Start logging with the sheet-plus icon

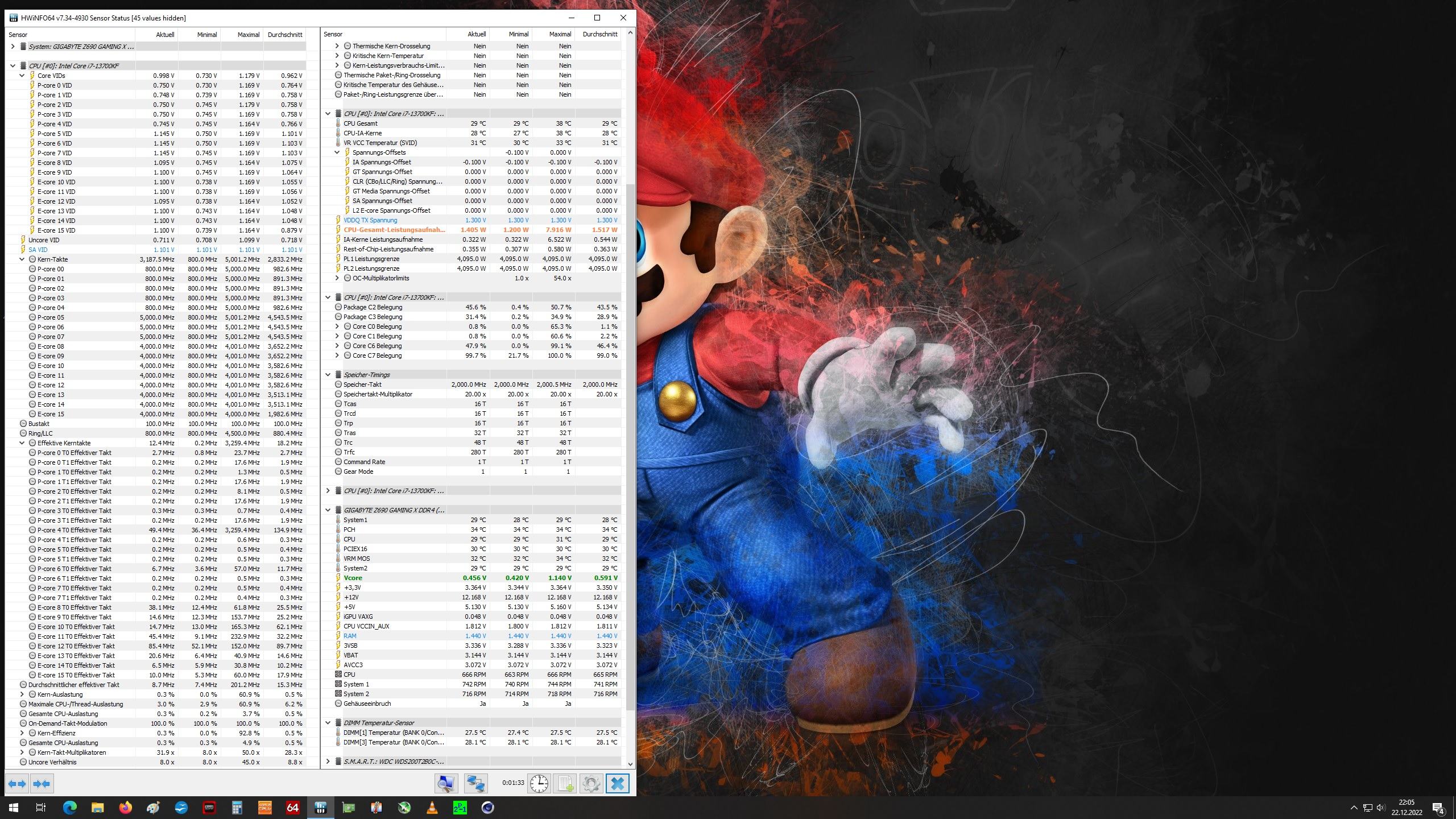click(x=565, y=784)
